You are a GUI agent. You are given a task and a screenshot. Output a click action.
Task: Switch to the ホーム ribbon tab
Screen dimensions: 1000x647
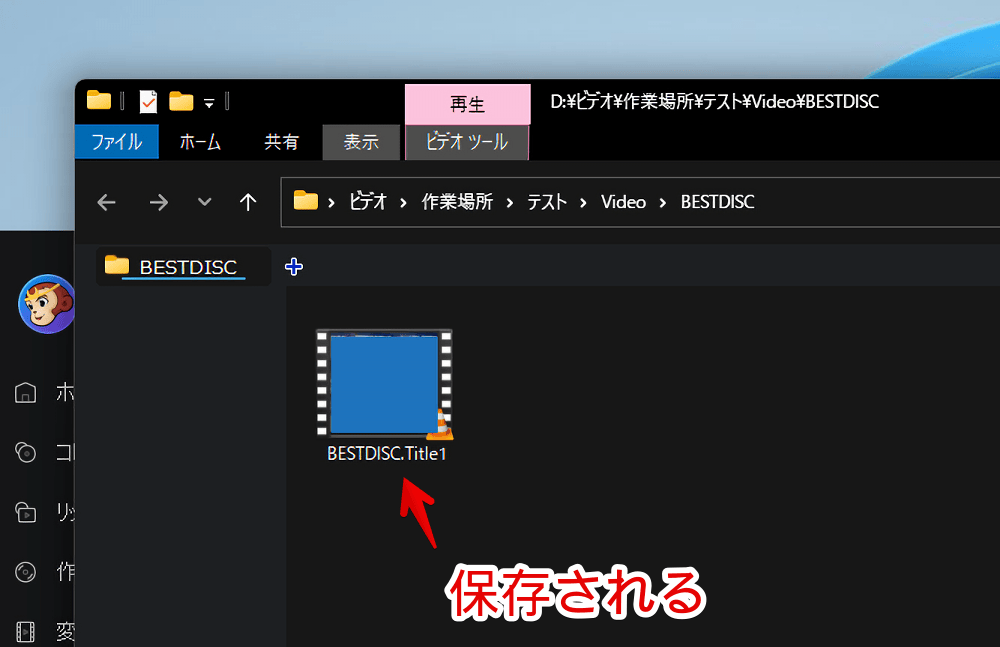pos(200,141)
